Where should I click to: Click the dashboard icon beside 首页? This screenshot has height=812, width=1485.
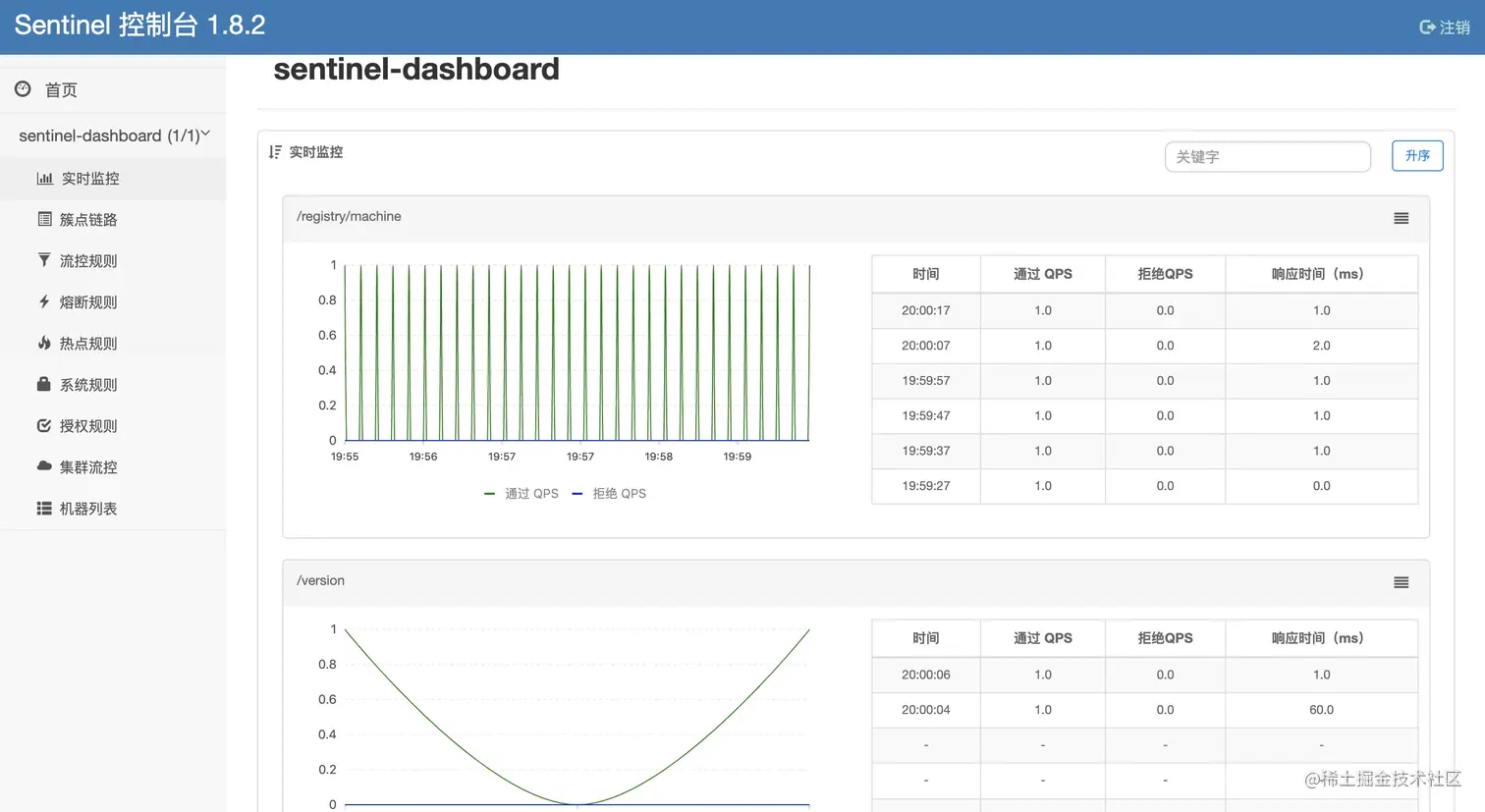[x=23, y=89]
